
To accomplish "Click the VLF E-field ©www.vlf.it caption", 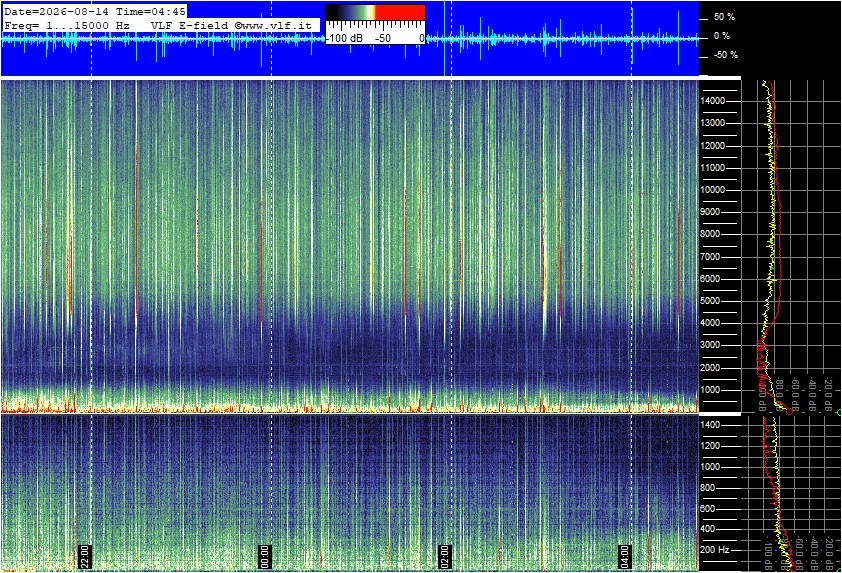I will pyautogui.click(x=231, y=26).
